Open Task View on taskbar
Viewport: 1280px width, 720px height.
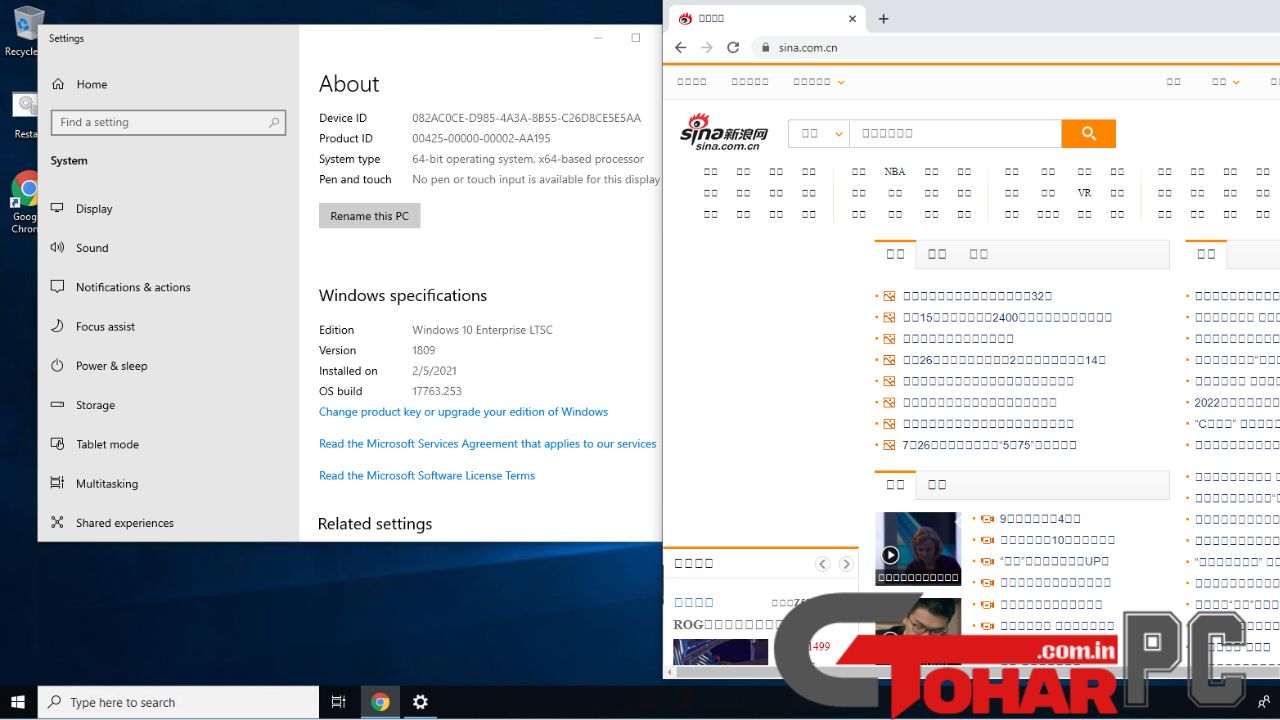[x=339, y=702]
